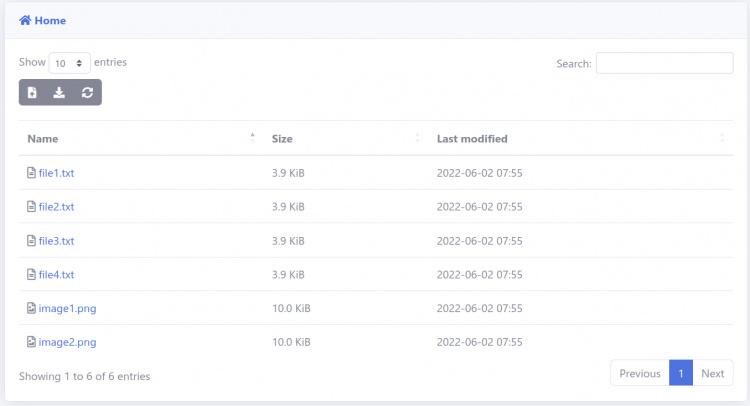Open file4.txt link
750x406 pixels.
click(x=56, y=275)
